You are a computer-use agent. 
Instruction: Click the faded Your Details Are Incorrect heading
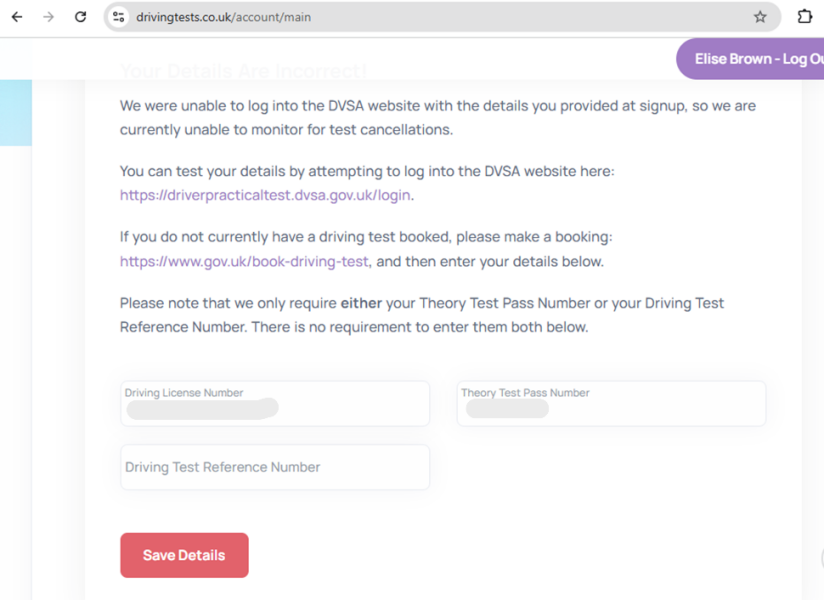click(x=244, y=71)
